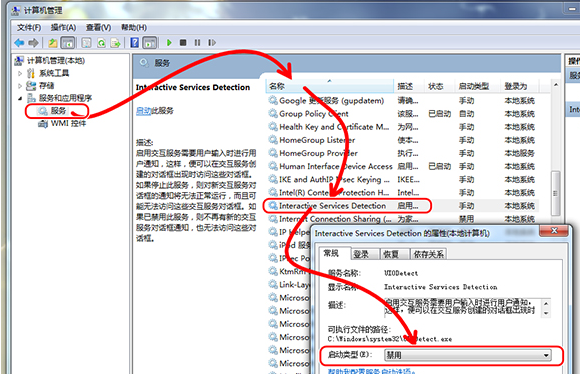The height and width of the screenshot is (374, 580).
Task: Click the Help question mark toolbar icon
Action: 135,43
